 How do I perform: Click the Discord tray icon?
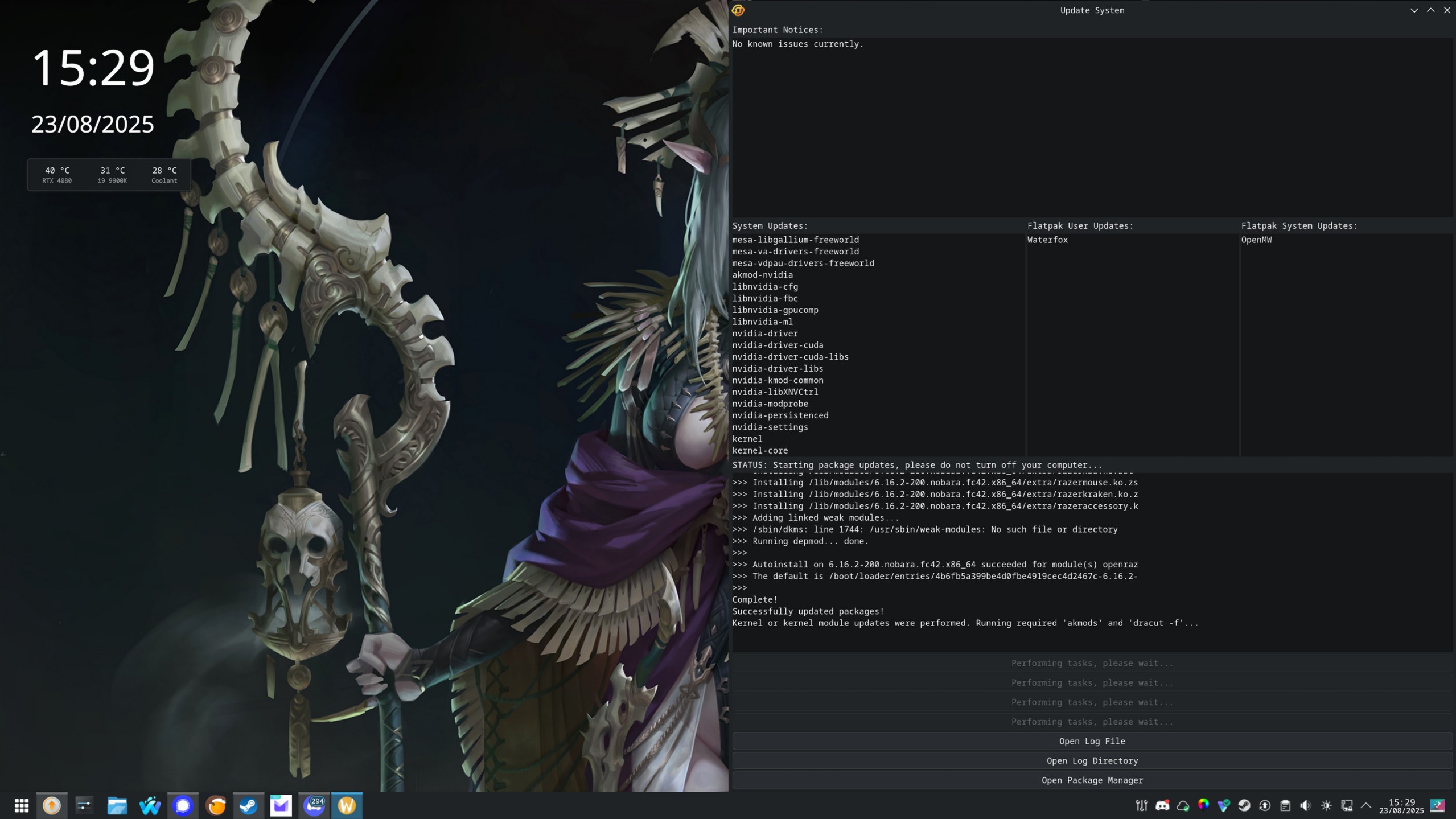(1162, 805)
